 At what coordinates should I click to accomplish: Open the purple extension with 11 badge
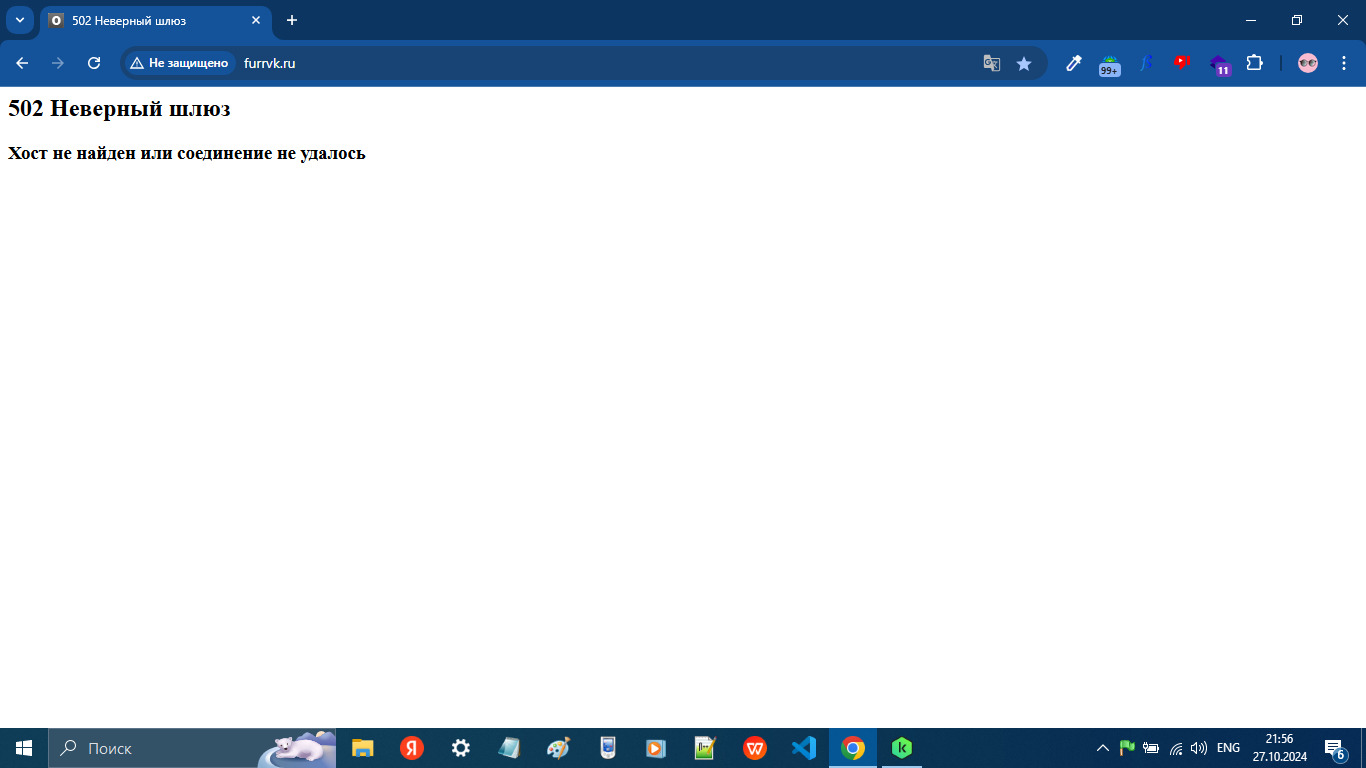coord(1219,64)
